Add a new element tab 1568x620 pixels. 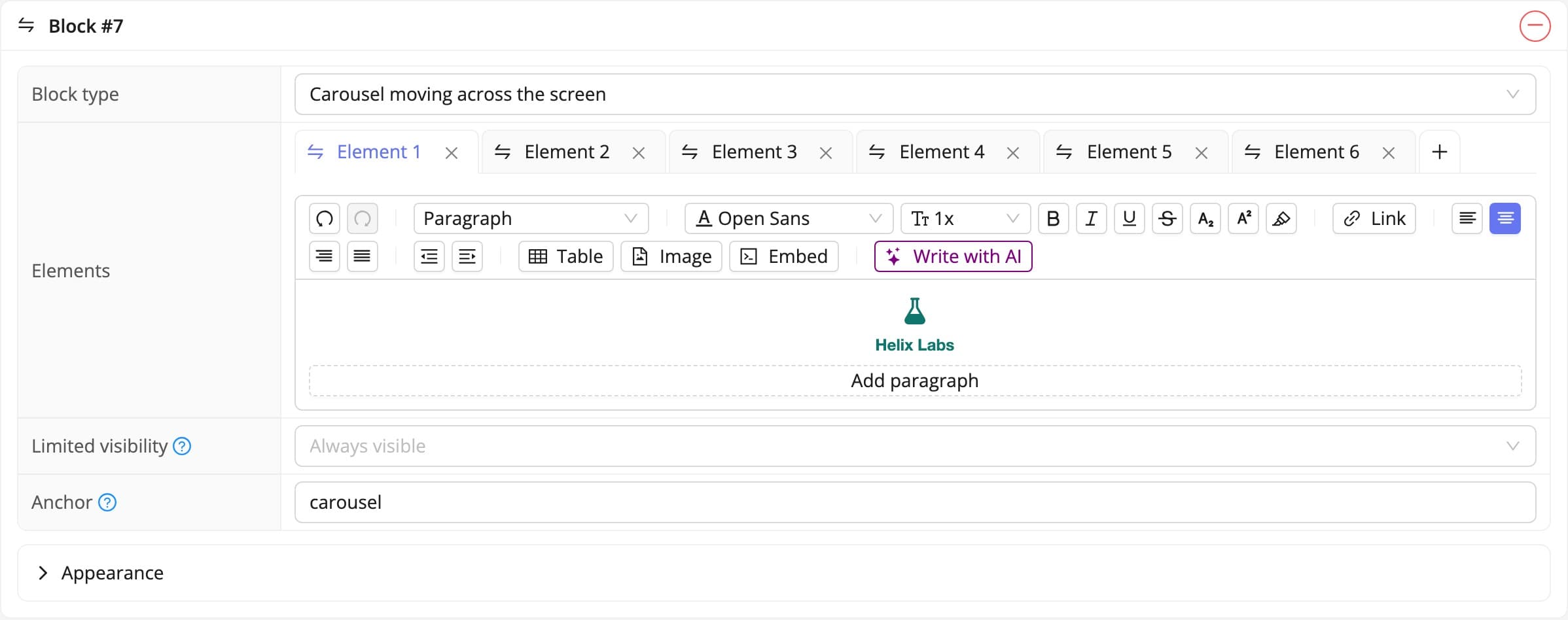pos(1440,152)
